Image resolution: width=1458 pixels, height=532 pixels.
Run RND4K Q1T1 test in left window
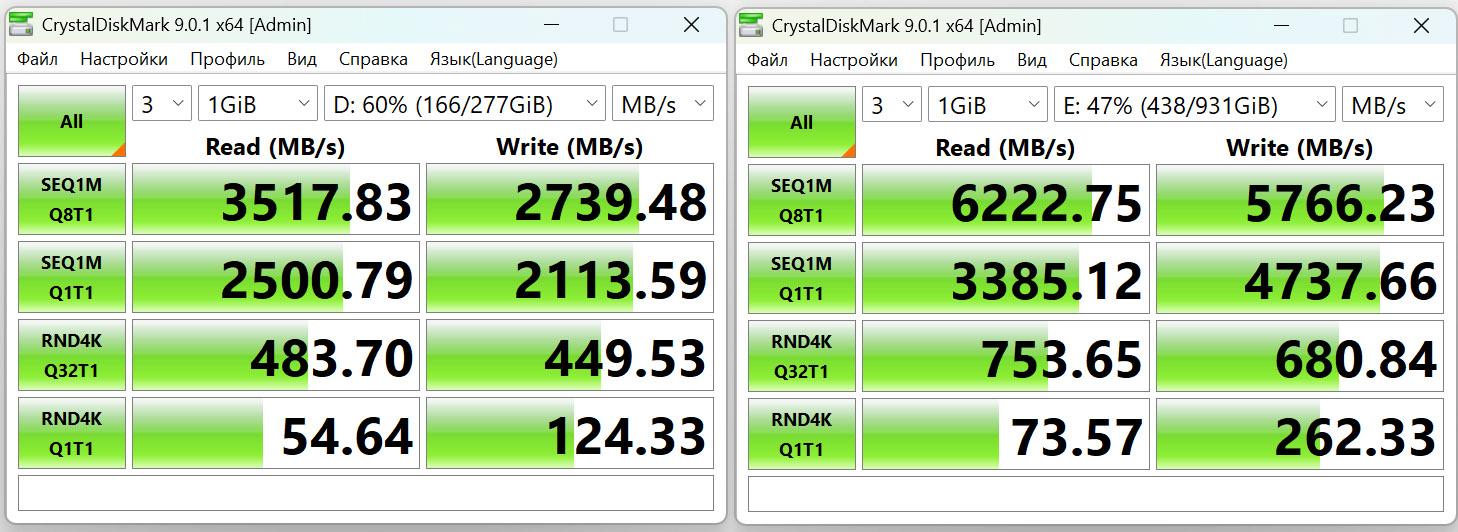[x=72, y=433]
